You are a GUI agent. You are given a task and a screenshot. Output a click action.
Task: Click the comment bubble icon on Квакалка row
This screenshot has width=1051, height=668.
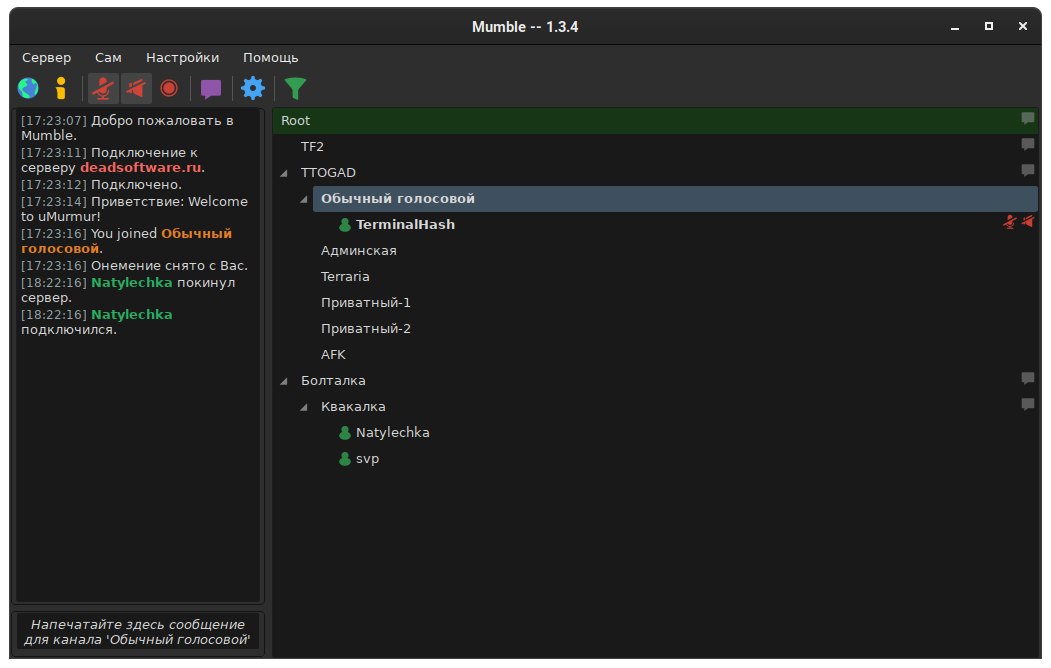pos(1028,405)
